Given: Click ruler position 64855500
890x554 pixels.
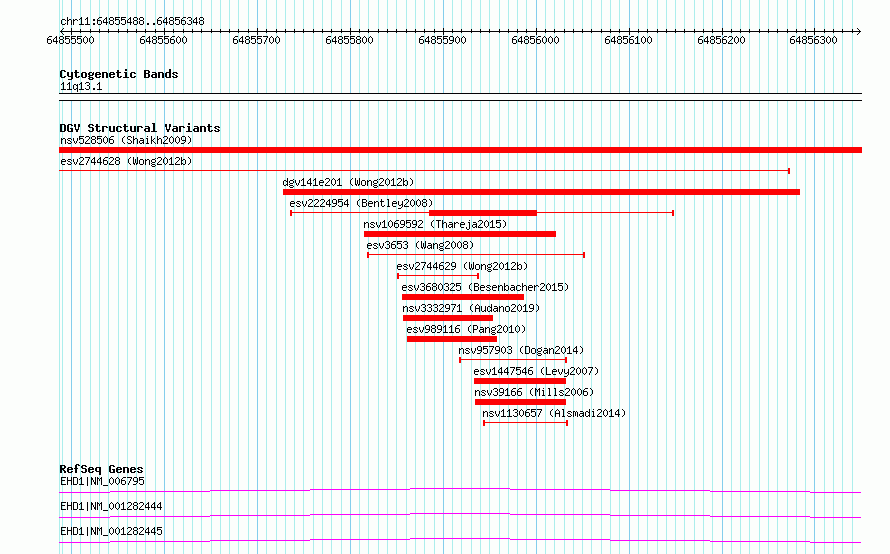Looking at the screenshot, I should tap(70, 40).
